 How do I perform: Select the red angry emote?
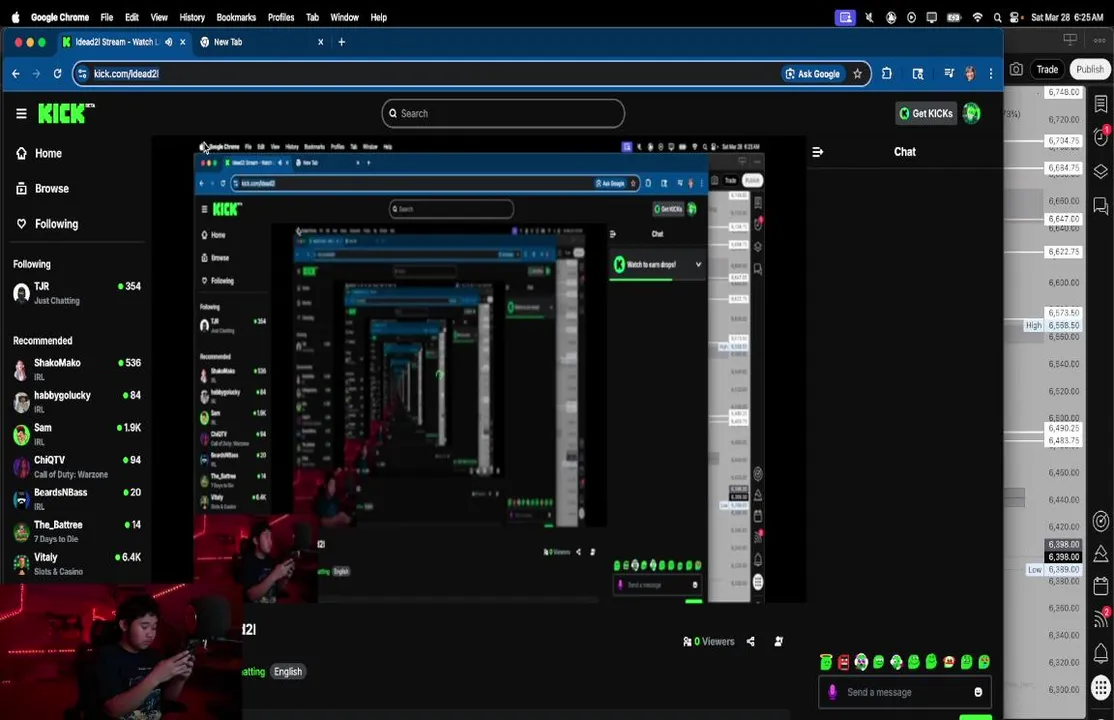[x=843, y=662]
